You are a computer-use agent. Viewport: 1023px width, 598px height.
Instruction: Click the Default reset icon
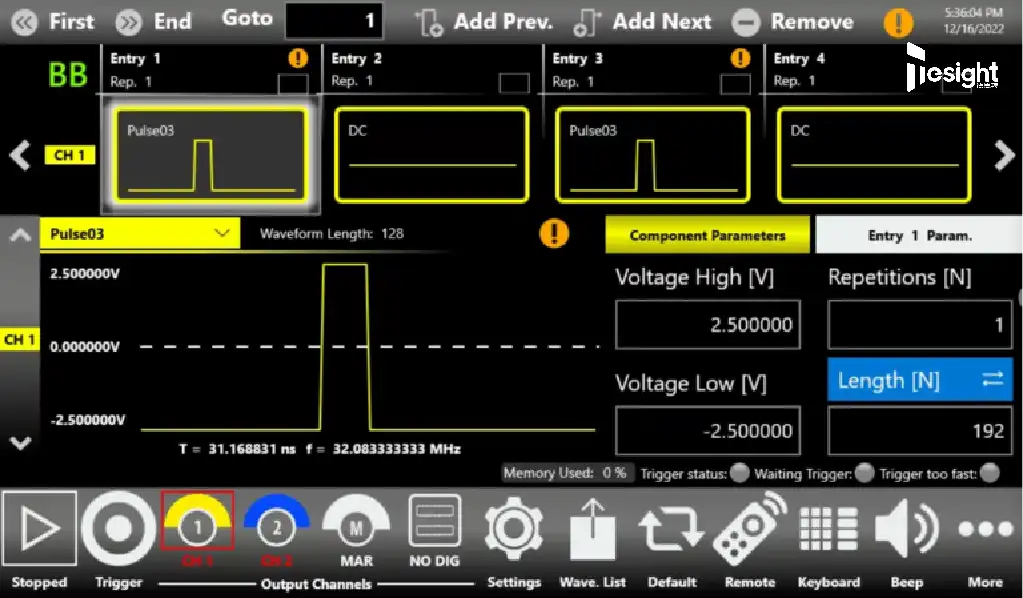671,530
